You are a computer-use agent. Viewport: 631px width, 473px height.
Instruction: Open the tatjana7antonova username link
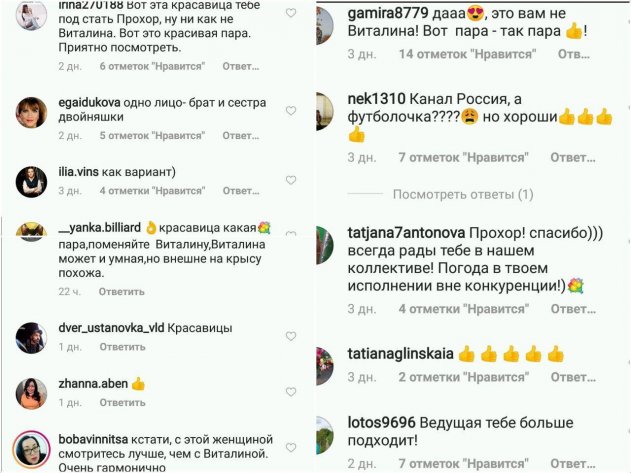pos(406,233)
